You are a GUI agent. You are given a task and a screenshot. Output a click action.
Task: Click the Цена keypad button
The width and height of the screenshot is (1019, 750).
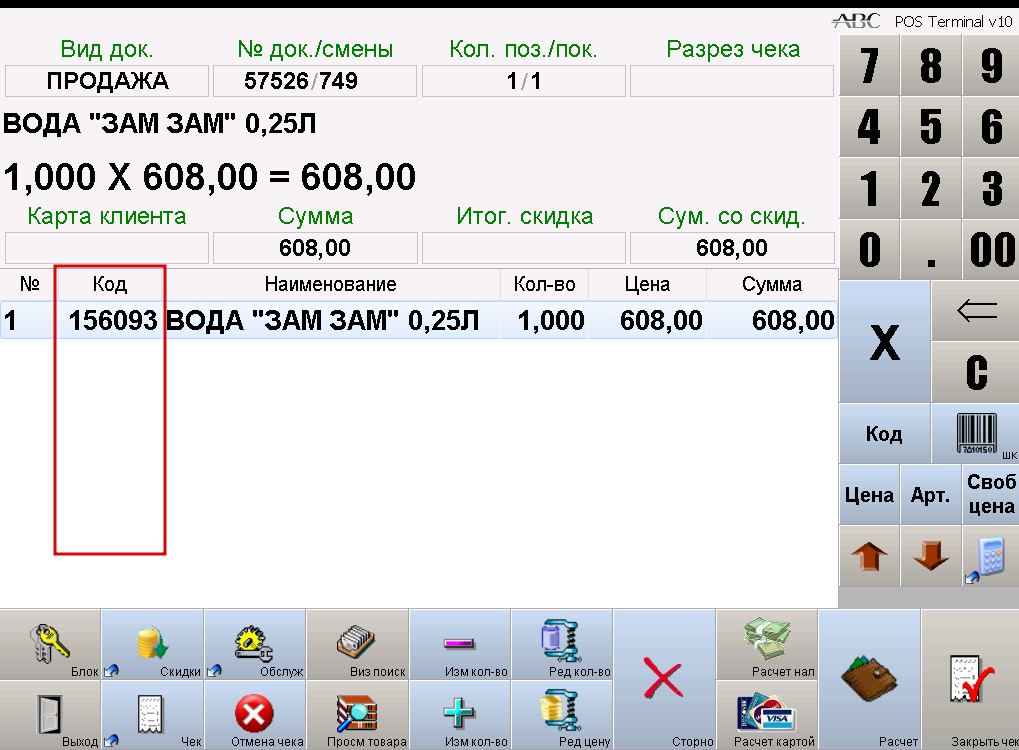click(870, 495)
